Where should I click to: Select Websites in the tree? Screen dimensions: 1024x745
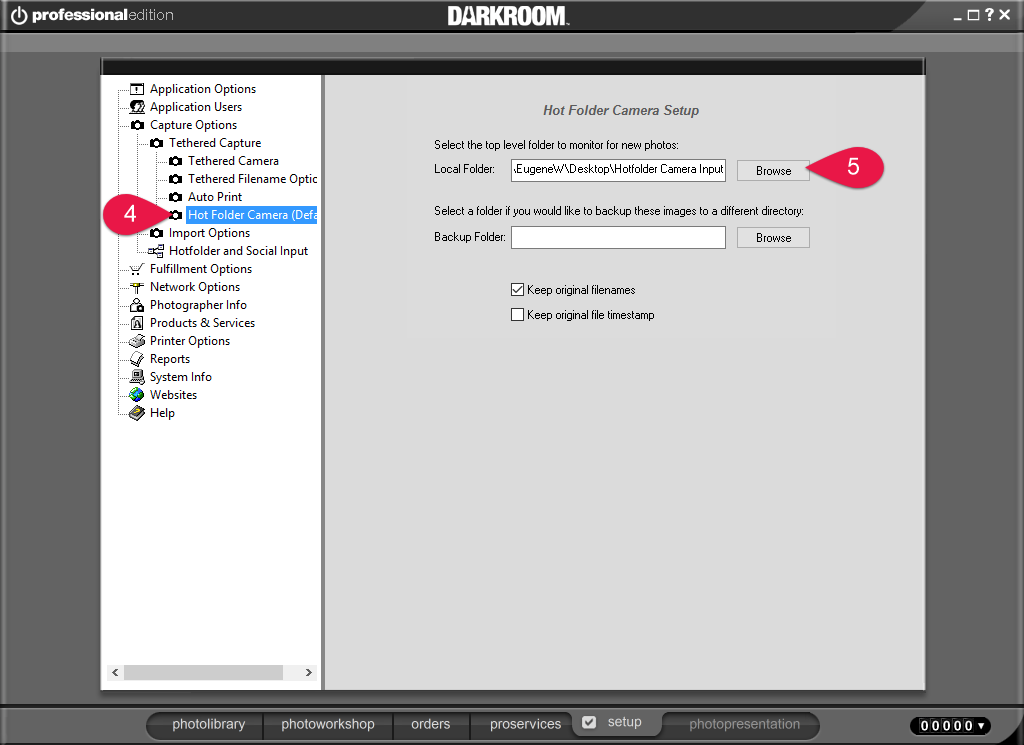173,395
